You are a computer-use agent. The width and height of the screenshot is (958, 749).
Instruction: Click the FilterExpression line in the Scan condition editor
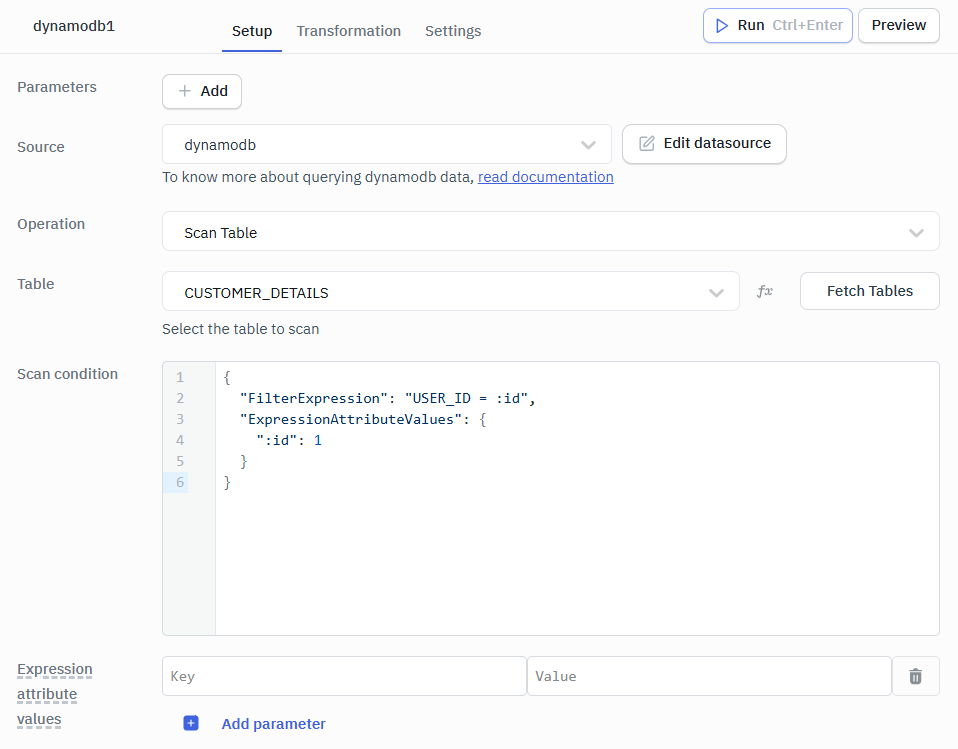(387, 398)
